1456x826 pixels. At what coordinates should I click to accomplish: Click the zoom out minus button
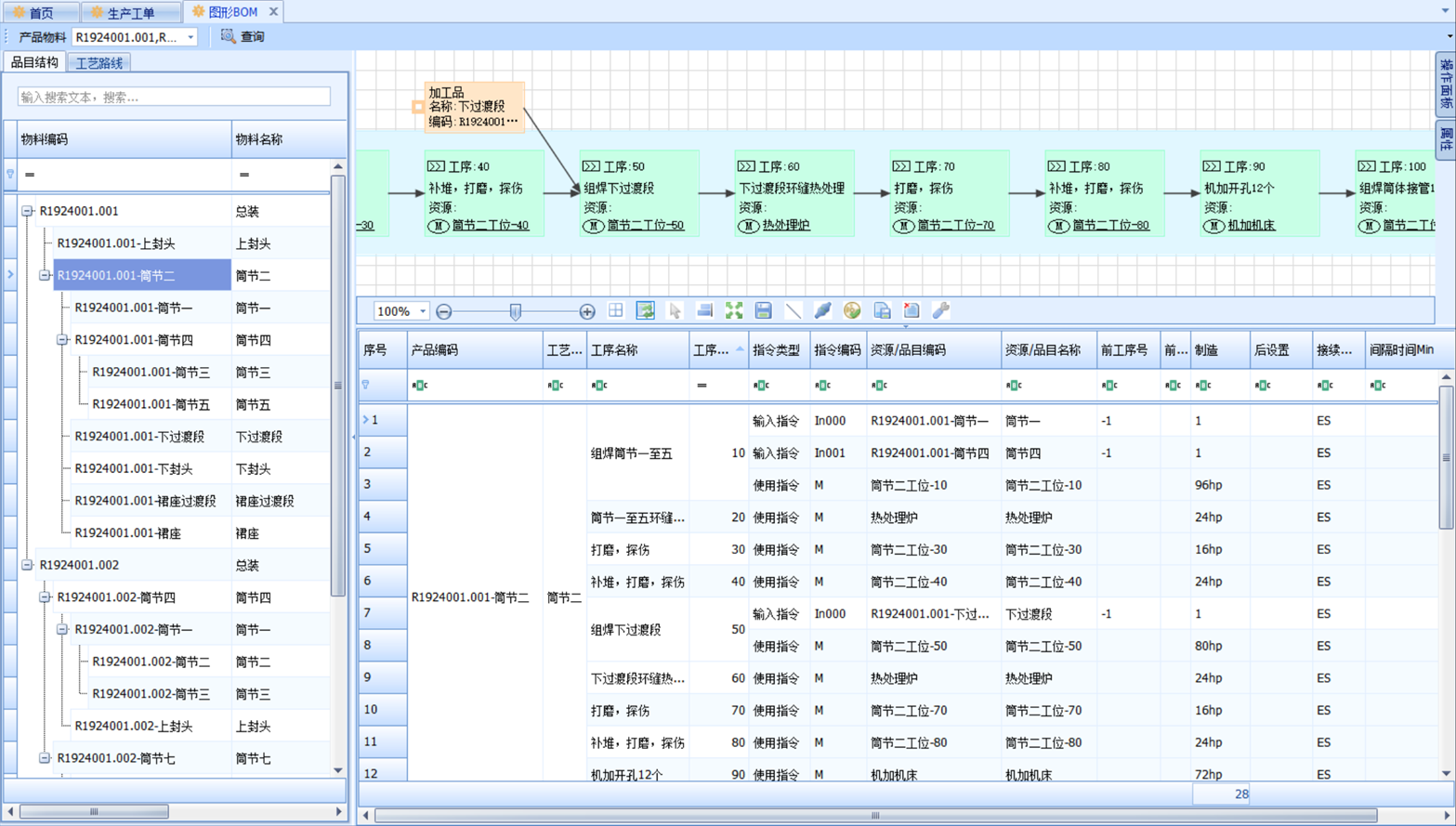point(444,311)
